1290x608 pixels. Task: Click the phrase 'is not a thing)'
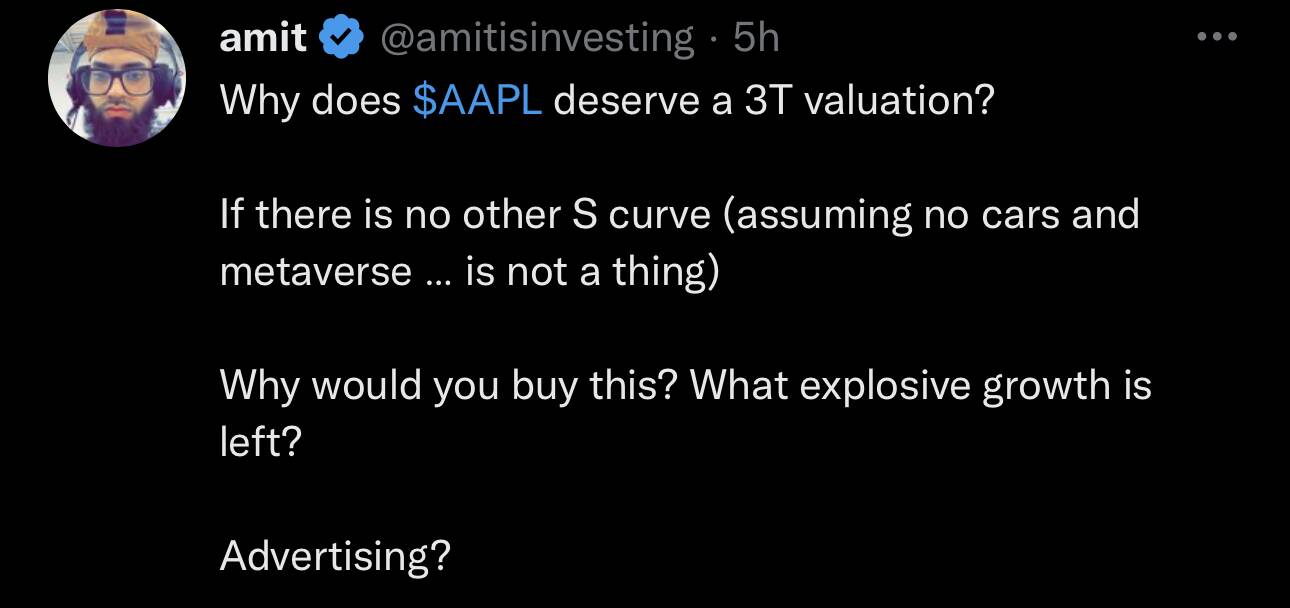tap(591, 271)
